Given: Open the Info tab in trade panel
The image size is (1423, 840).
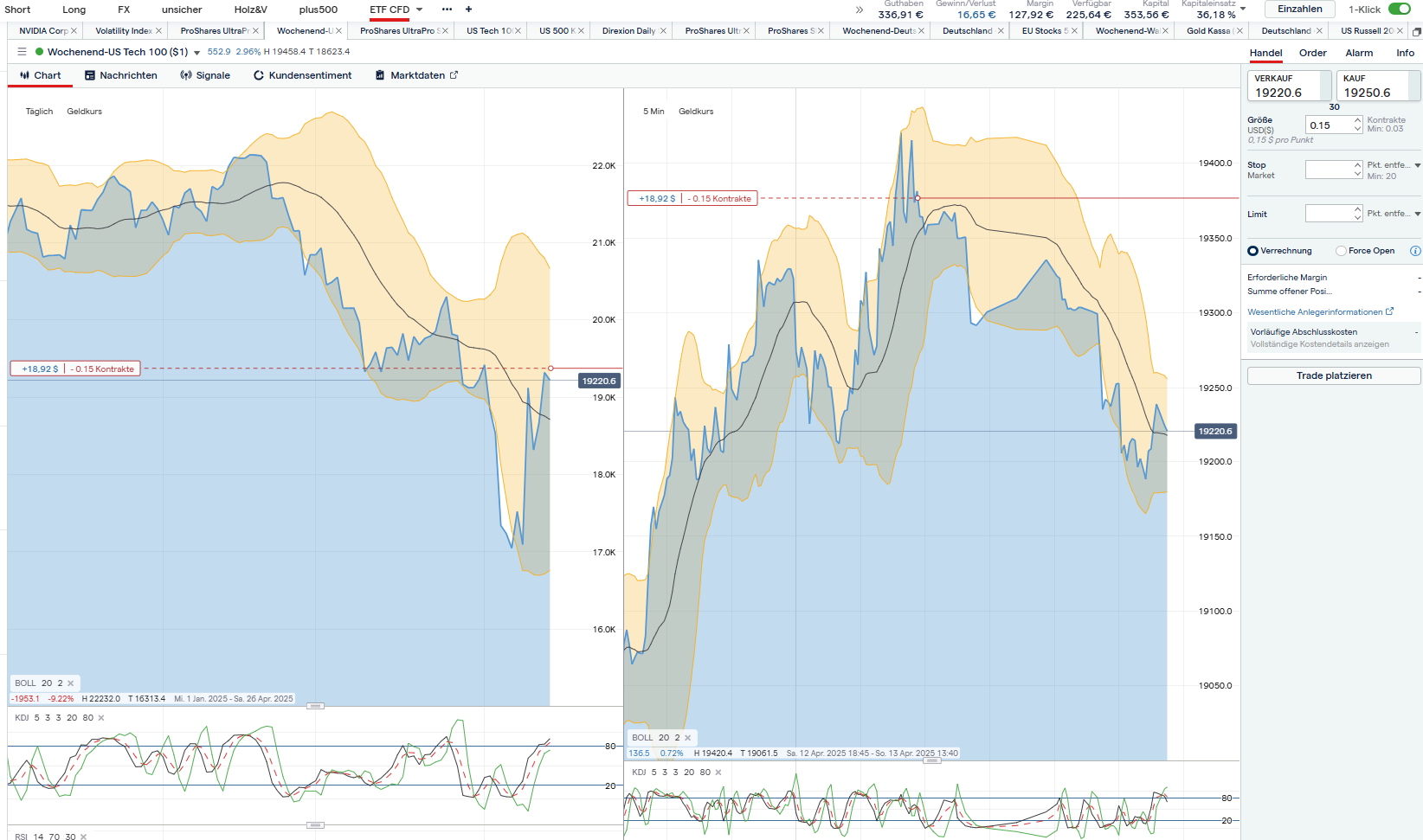Looking at the screenshot, I should click(1405, 53).
